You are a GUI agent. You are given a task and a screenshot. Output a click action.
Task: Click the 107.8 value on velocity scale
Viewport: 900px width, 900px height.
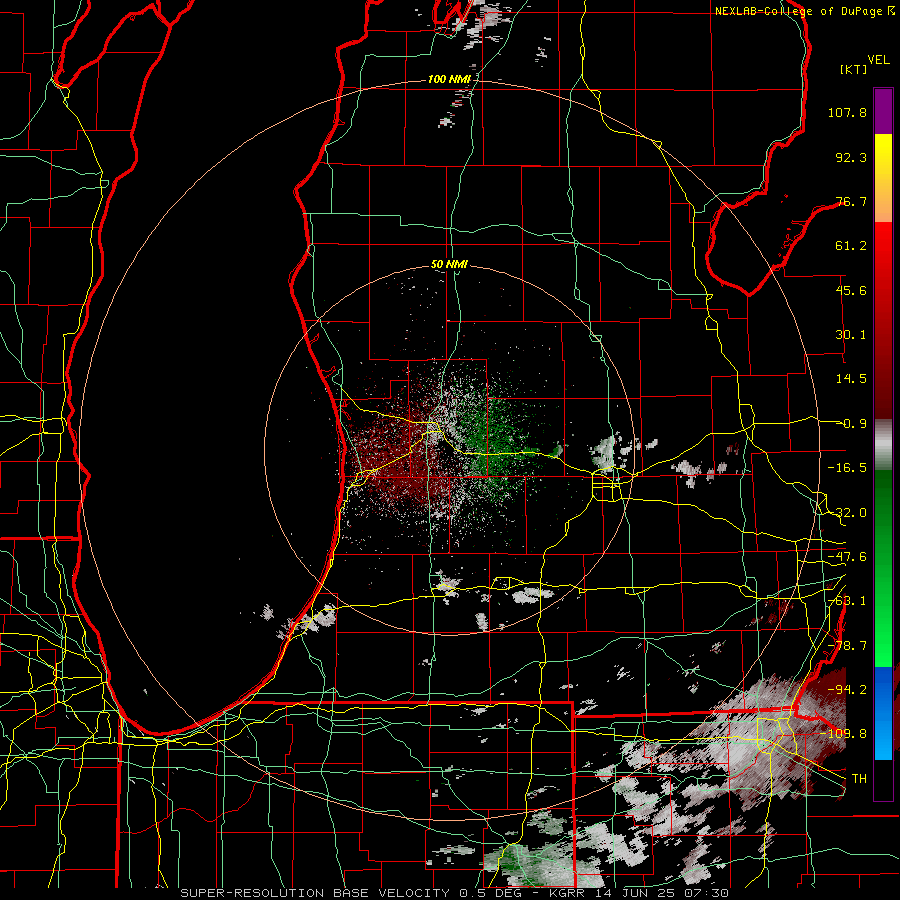(x=847, y=112)
